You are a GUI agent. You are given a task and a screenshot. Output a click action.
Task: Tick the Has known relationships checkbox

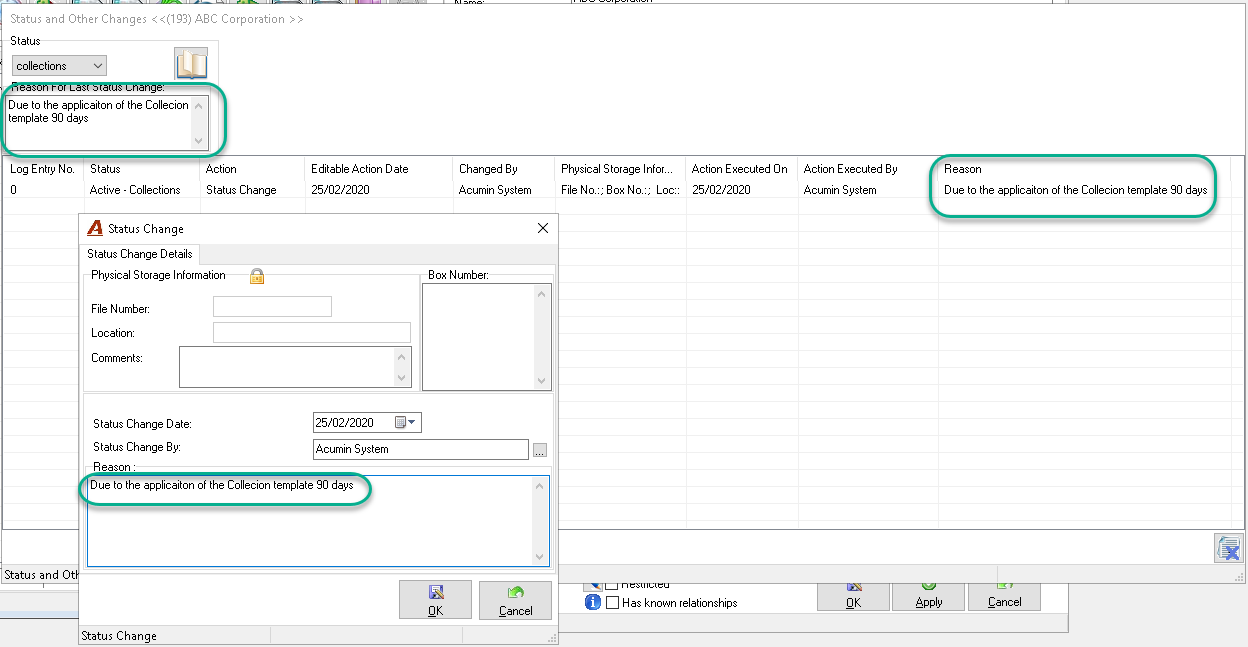coord(613,603)
